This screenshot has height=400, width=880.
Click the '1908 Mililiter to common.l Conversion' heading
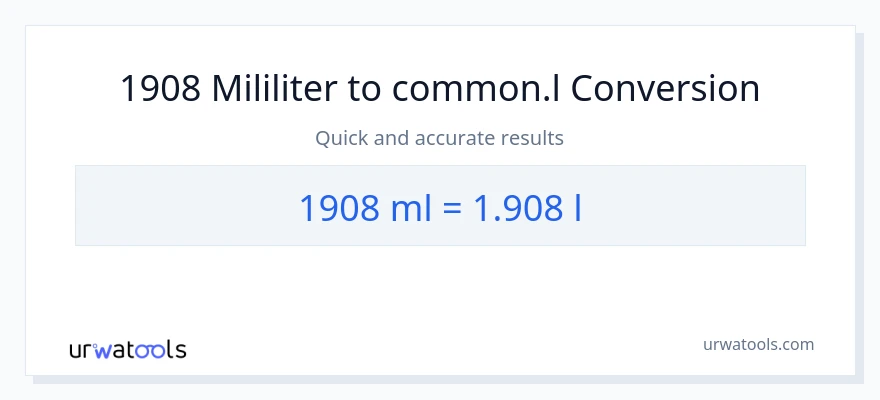coord(440,89)
